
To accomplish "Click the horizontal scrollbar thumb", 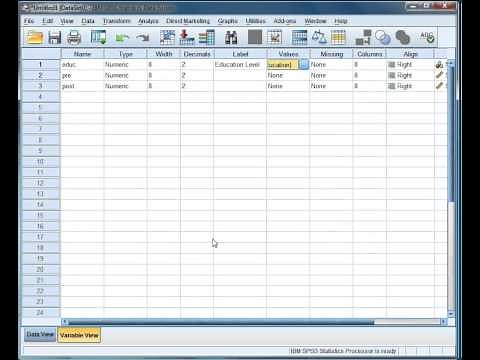I will [221, 322].
